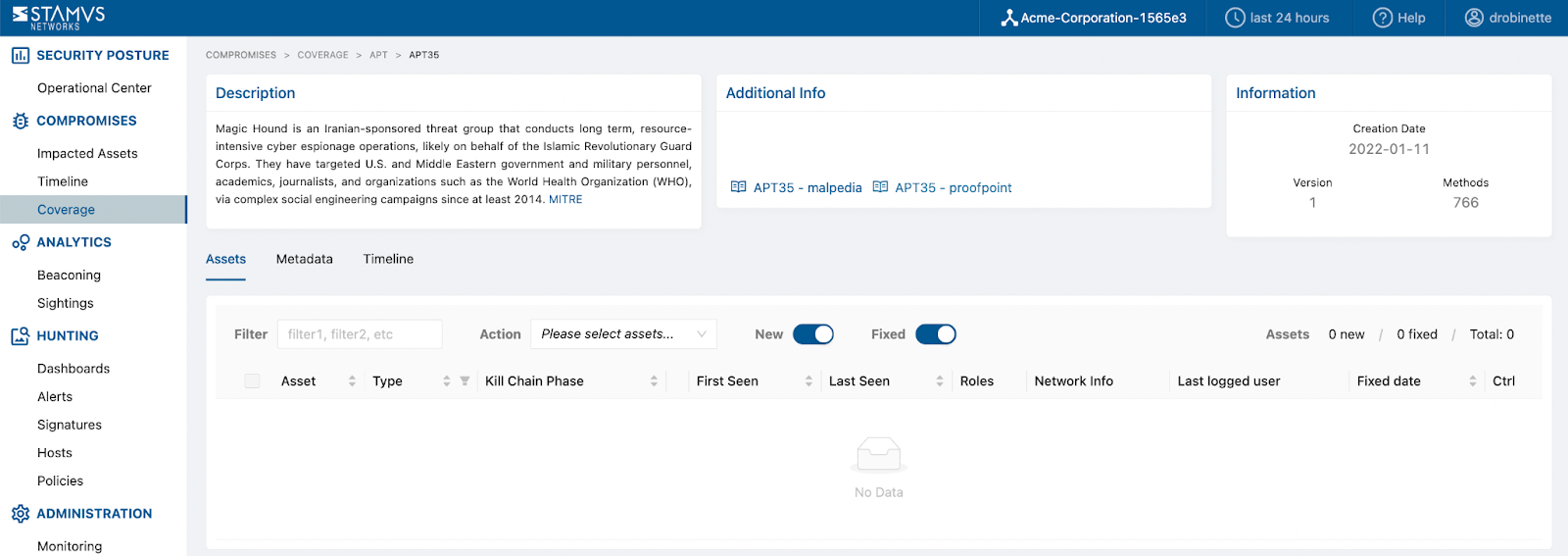The height and width of the screenshot is (556, 1568).
Task: Click the Compromises section heading
Action: click(86, 121)
